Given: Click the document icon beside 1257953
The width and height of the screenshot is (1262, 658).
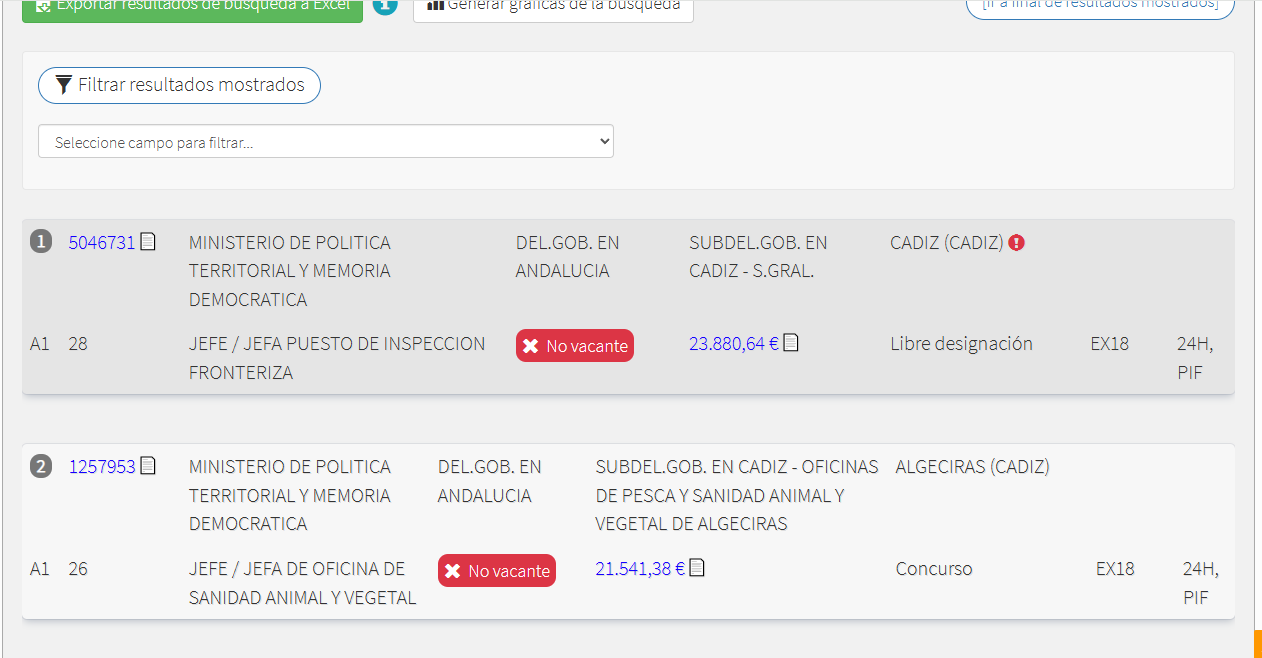Looking at the screenshot, I should tap(148, 466).
